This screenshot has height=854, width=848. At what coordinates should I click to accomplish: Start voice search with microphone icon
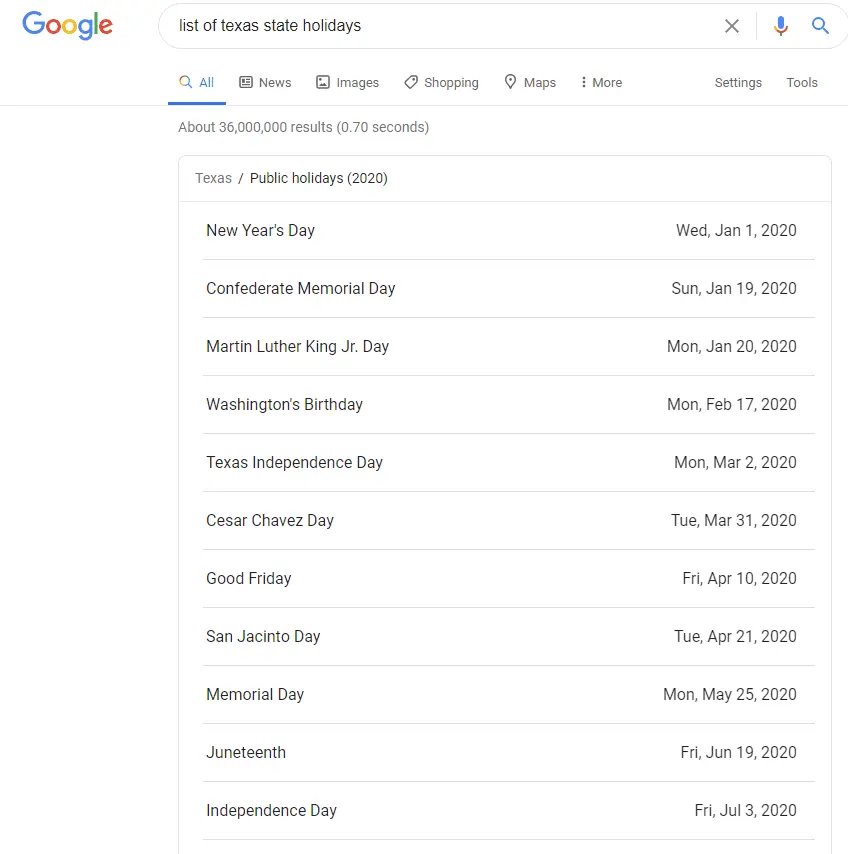pyautogui.click(x=781, y=26)
